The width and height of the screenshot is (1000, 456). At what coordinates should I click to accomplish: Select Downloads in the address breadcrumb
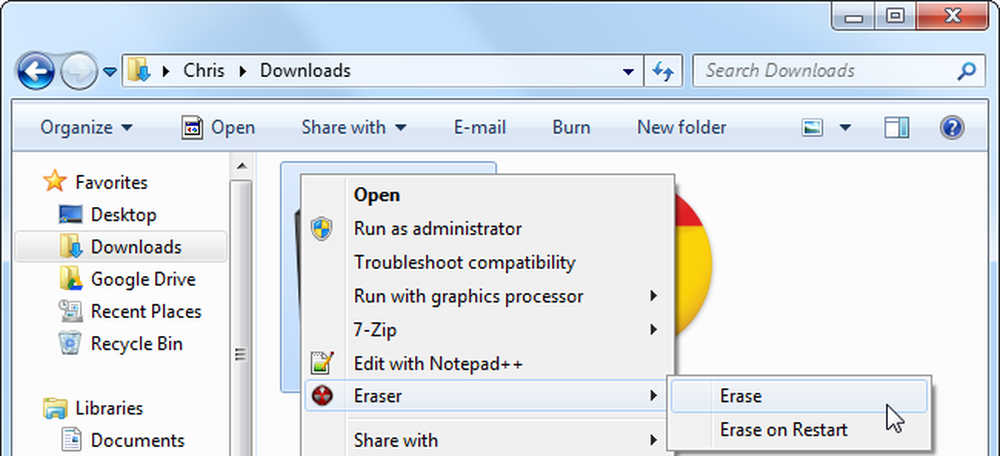tap(305, 70)
